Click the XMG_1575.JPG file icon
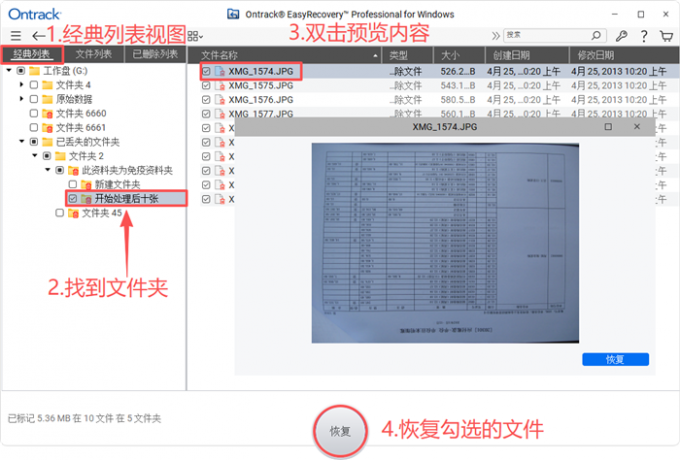The width and height of the screenshot is (680, 460). [220, 86]
